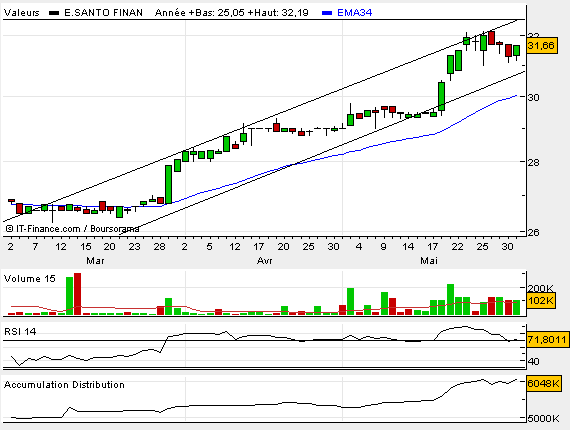Click the Volume 15 panel title
The height and width of the screenshot is (430, 570).
tap(30, 279)
